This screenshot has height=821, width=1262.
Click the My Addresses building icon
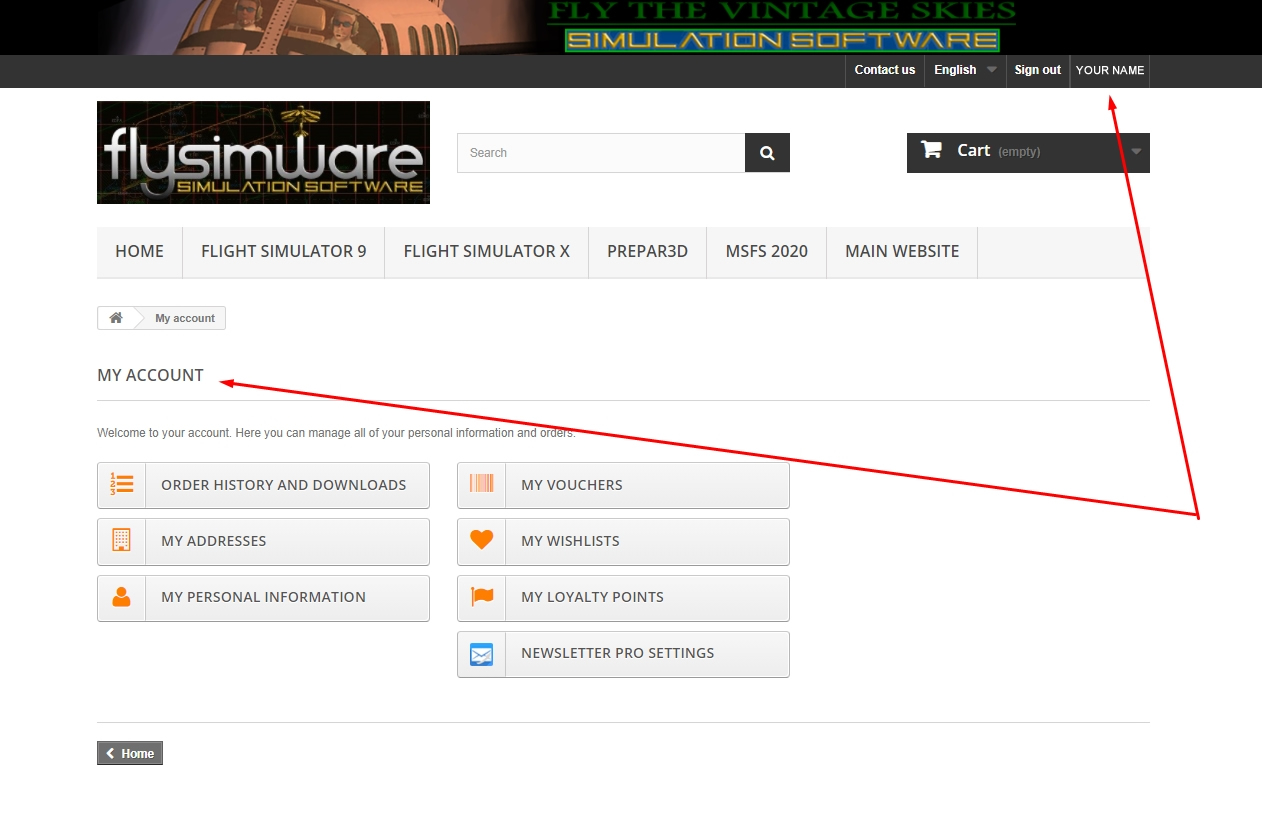coord(121,541)
